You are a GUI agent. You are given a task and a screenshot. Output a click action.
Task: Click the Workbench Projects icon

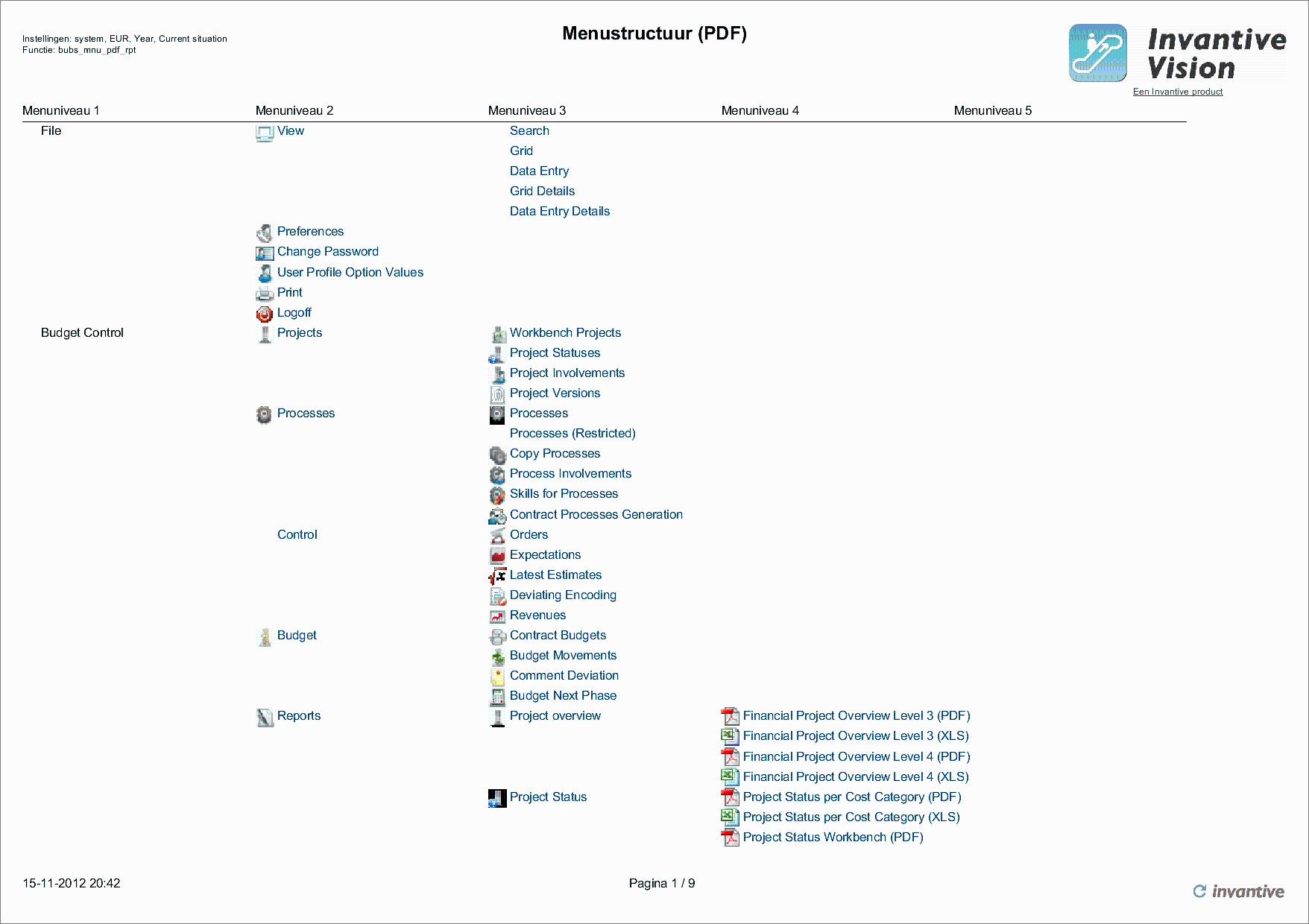[498, 334]
